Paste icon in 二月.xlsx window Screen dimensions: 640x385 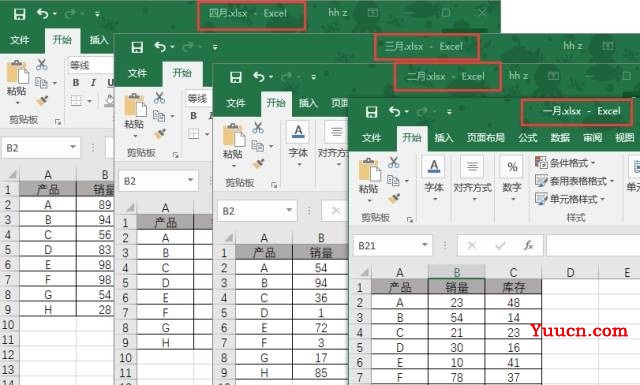point(233,135)
